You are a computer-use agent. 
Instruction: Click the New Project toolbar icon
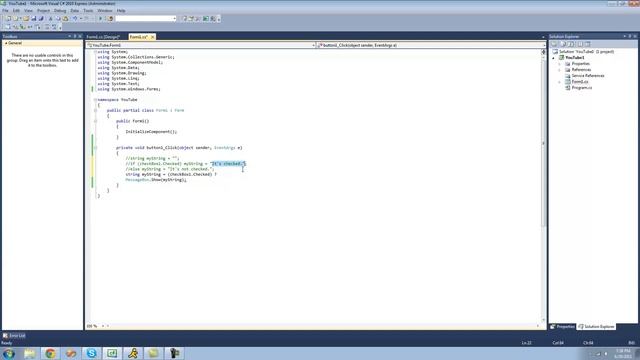point(9,19)
